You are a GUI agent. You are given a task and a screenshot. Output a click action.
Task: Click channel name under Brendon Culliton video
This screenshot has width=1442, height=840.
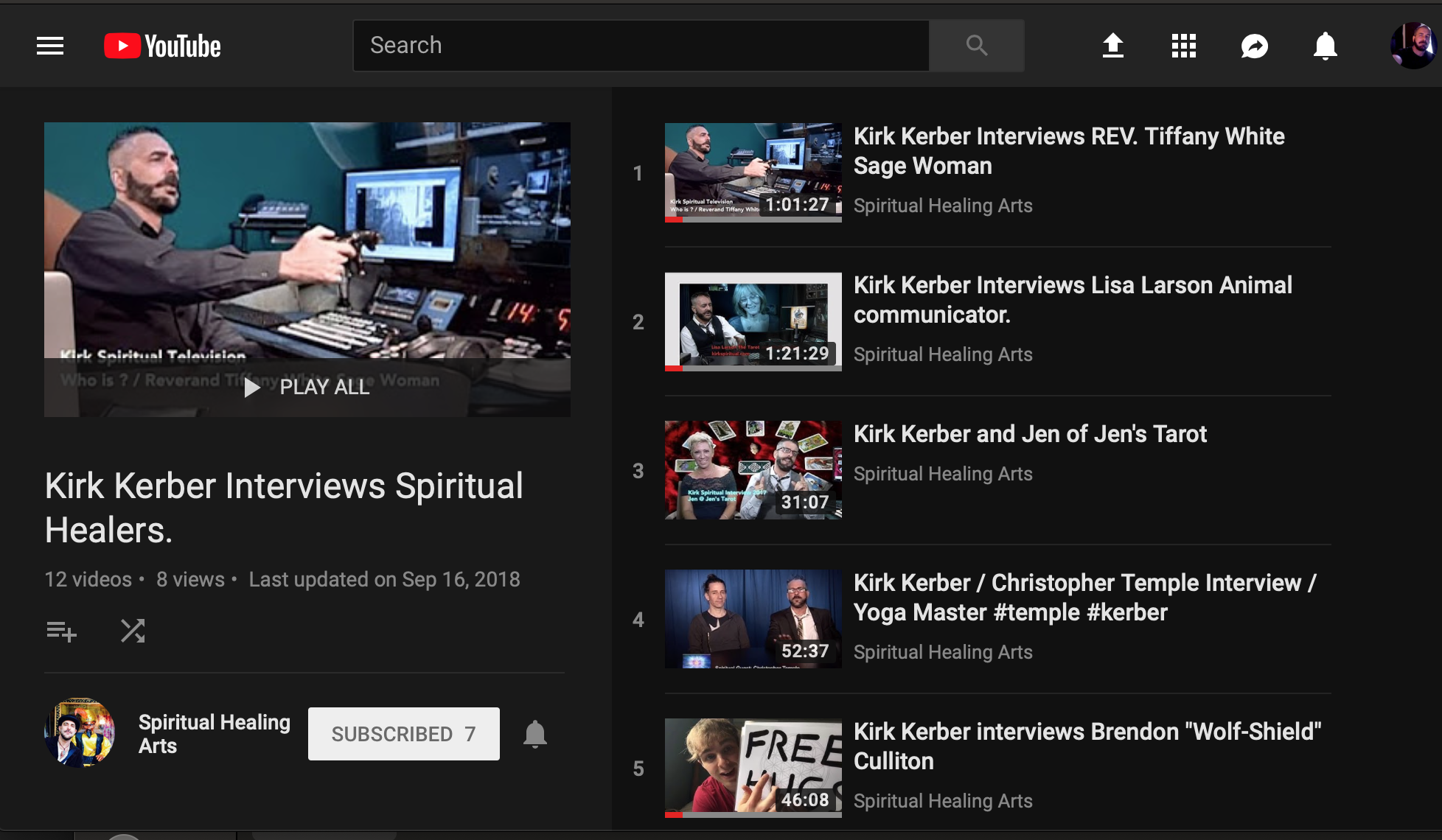click(x=943, y=801)
